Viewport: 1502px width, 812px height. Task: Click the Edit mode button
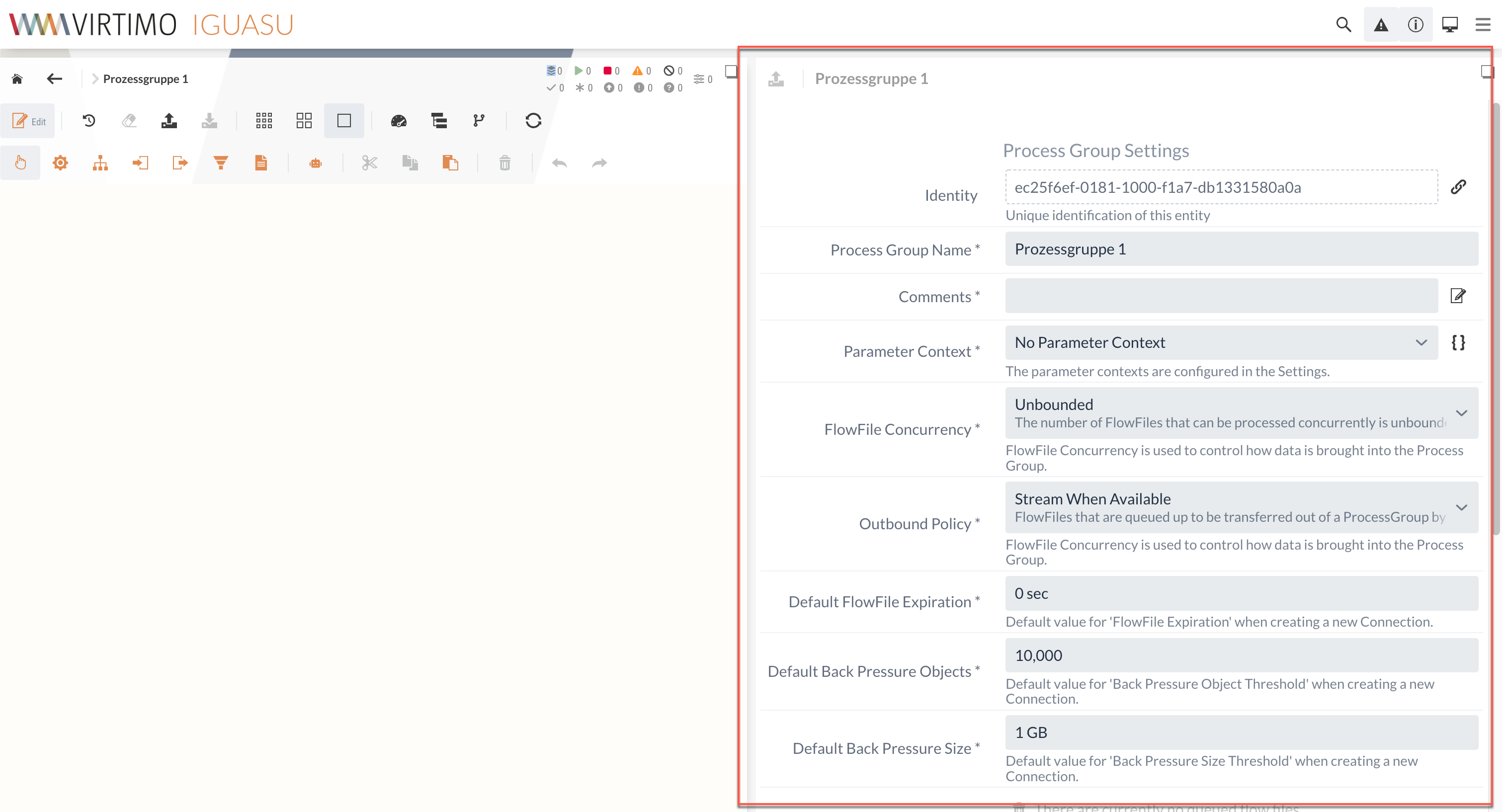[x=28, y=121]
